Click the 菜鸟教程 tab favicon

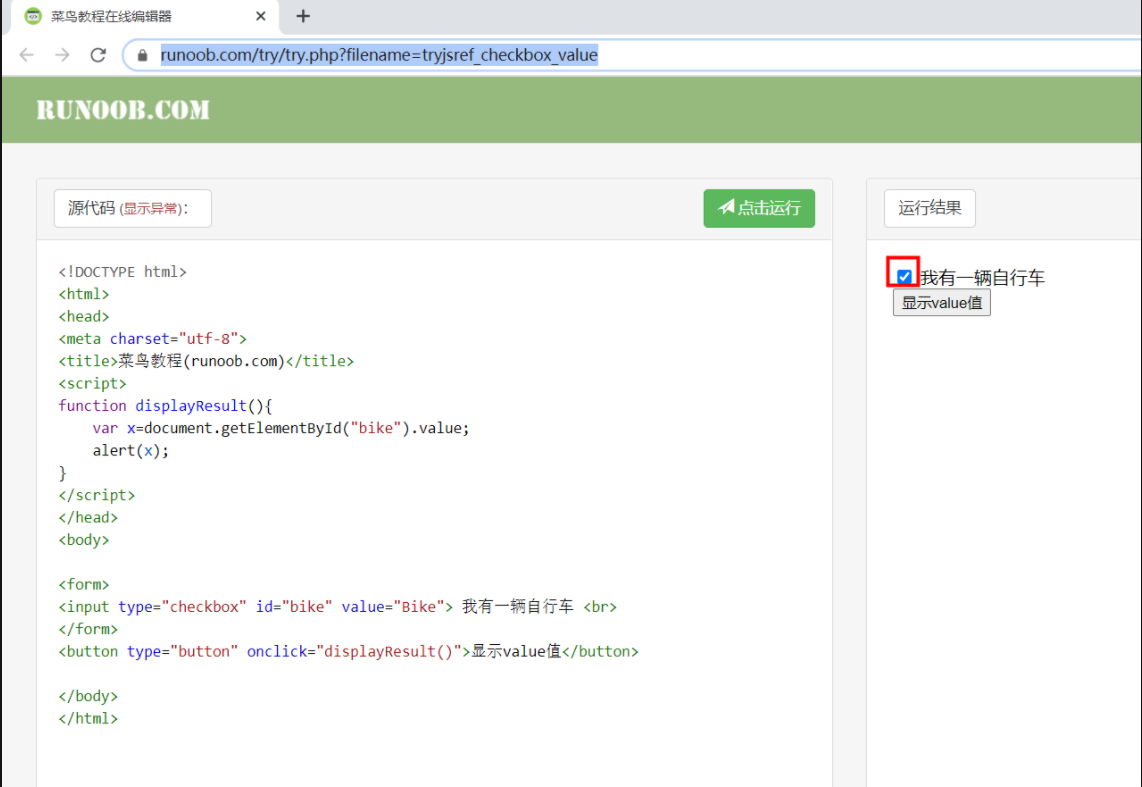[33, 16]
